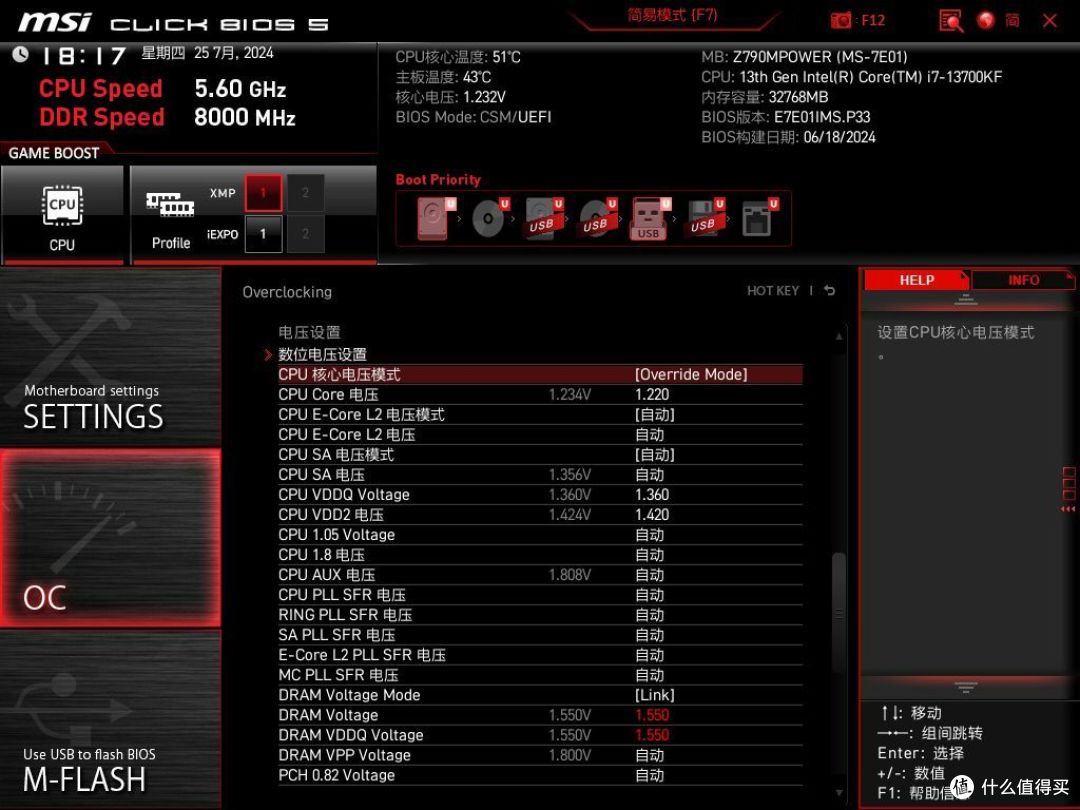
Task: Select the USB optical disc boot icon
Action: point(598,218)
